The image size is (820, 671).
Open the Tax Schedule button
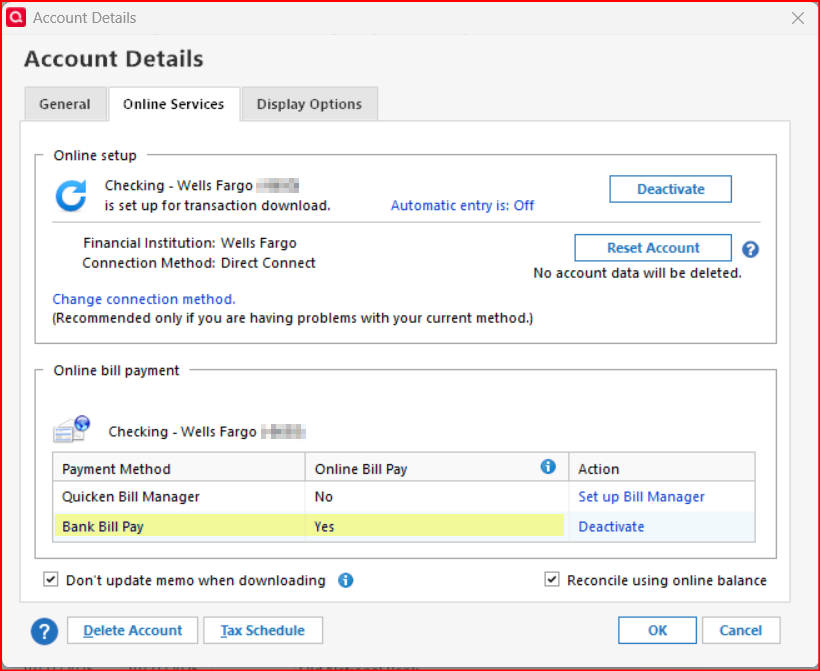click(x=263, y=630)
